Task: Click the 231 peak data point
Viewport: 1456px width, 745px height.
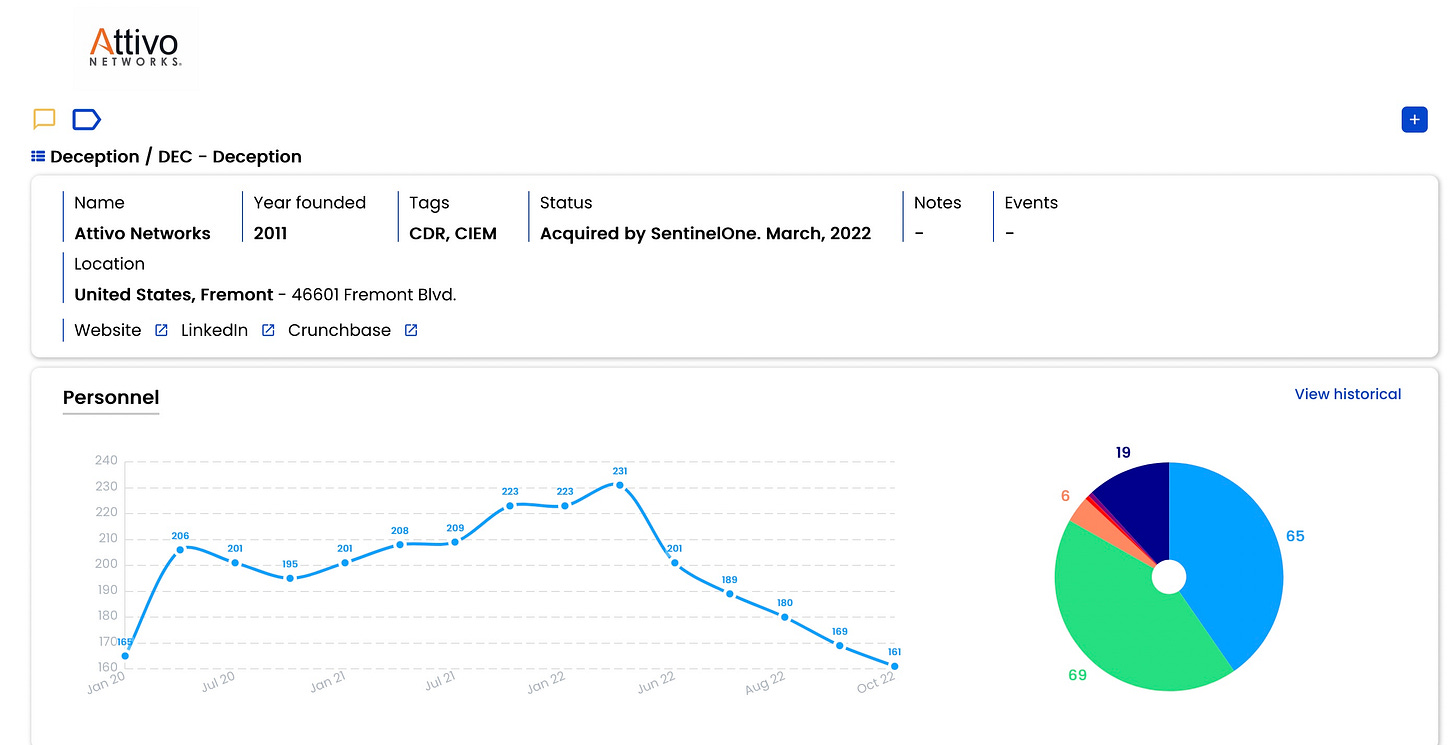Action: click(x=620, y=485)
